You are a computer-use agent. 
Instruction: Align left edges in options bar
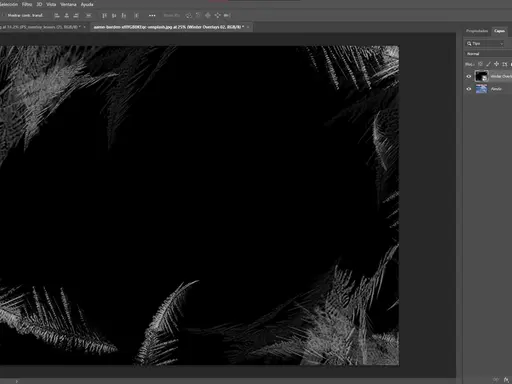[x=57, y=15]
